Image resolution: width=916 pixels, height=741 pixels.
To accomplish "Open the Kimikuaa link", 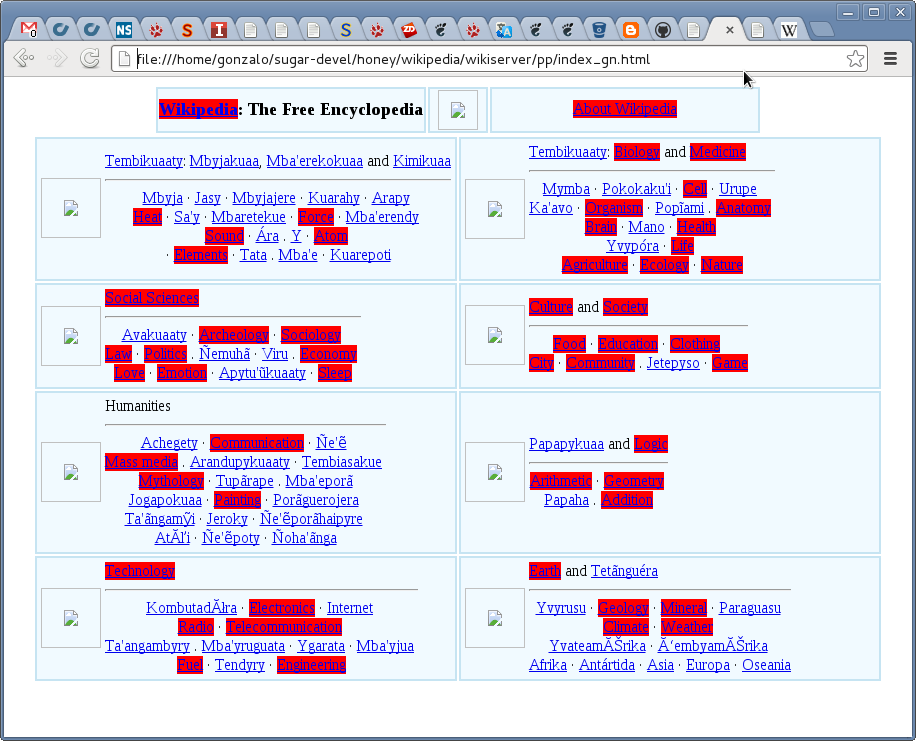I will tap(422, 161).
